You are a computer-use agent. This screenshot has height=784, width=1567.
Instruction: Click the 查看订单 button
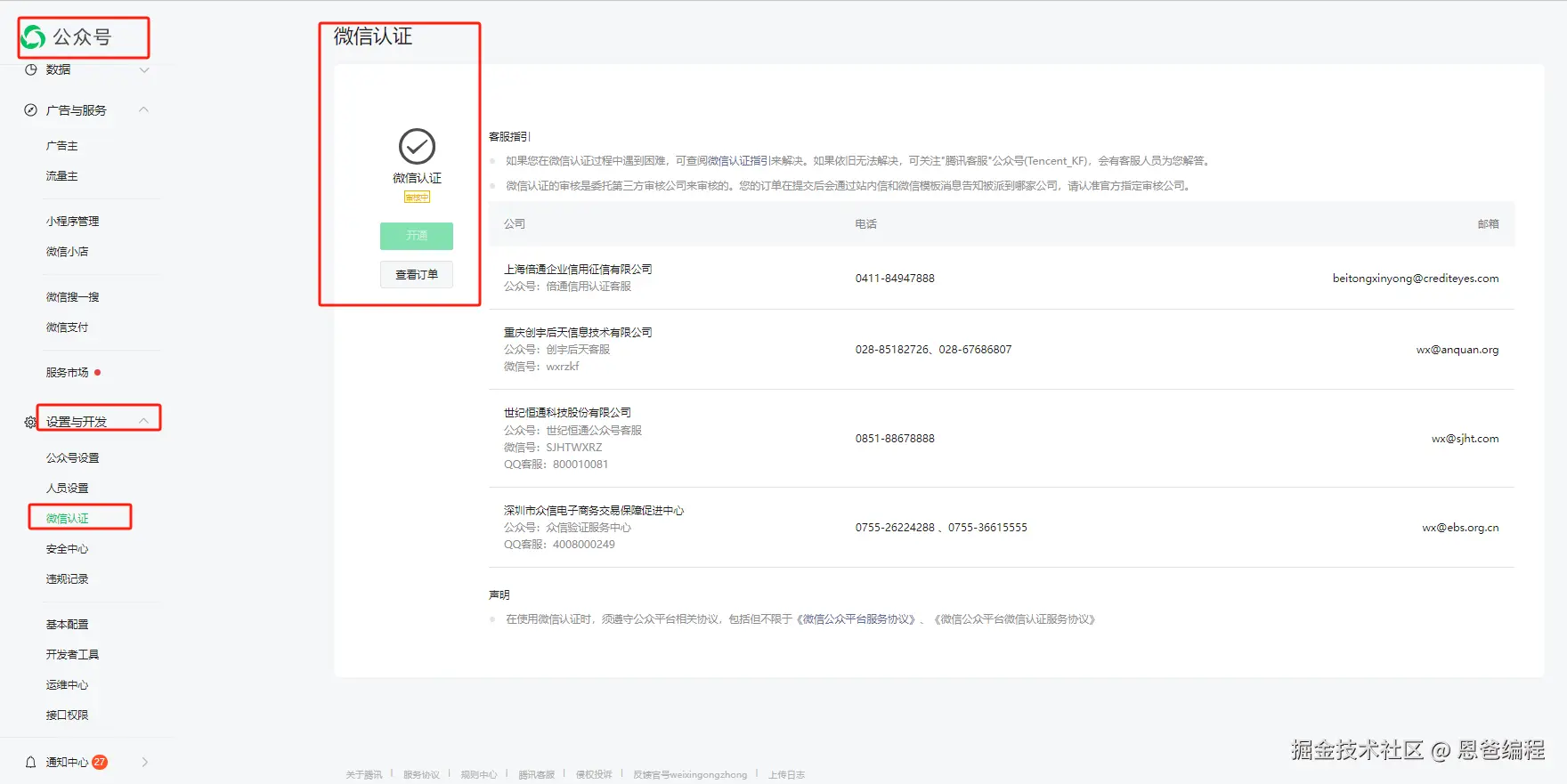417,275
